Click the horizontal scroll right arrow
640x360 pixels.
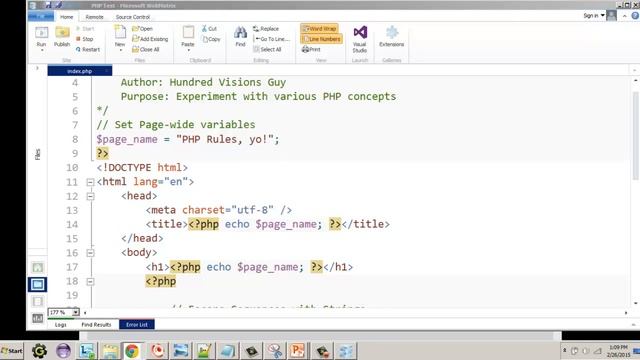(626, 313)
